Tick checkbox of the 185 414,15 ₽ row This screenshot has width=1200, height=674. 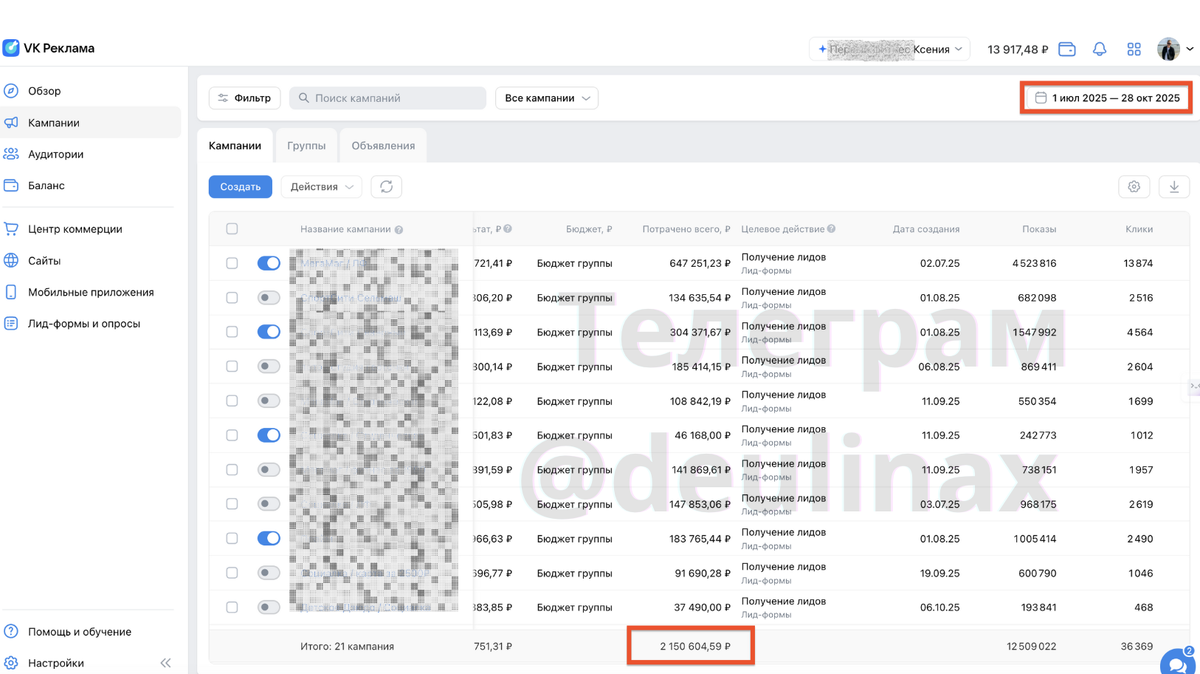click(x=232, y=366)
